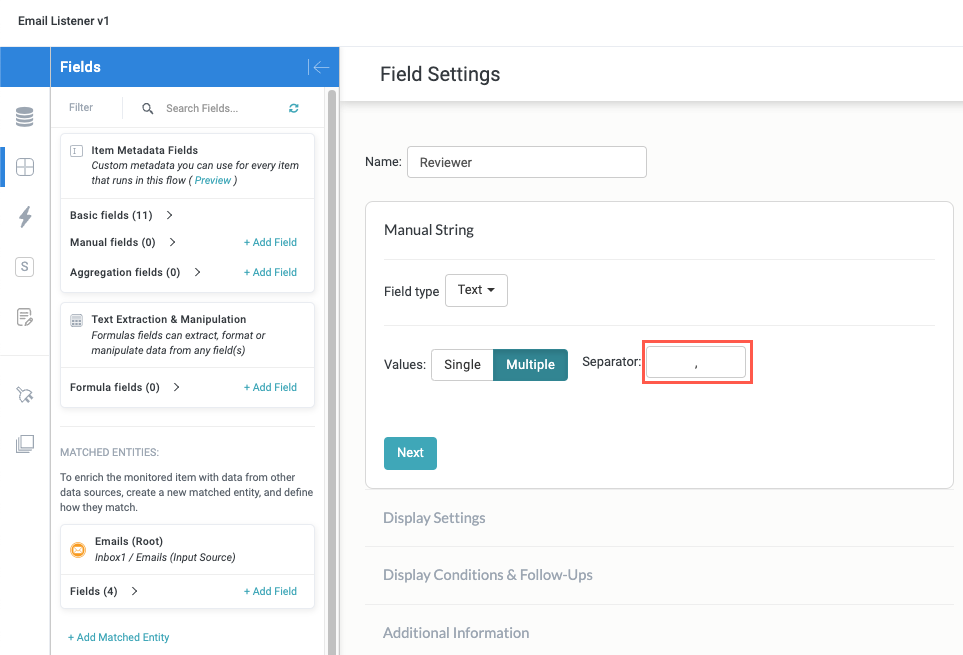Viewport: 963px width, 655px height.
Task: Select the Multiple values option
Action: point(530,365)
